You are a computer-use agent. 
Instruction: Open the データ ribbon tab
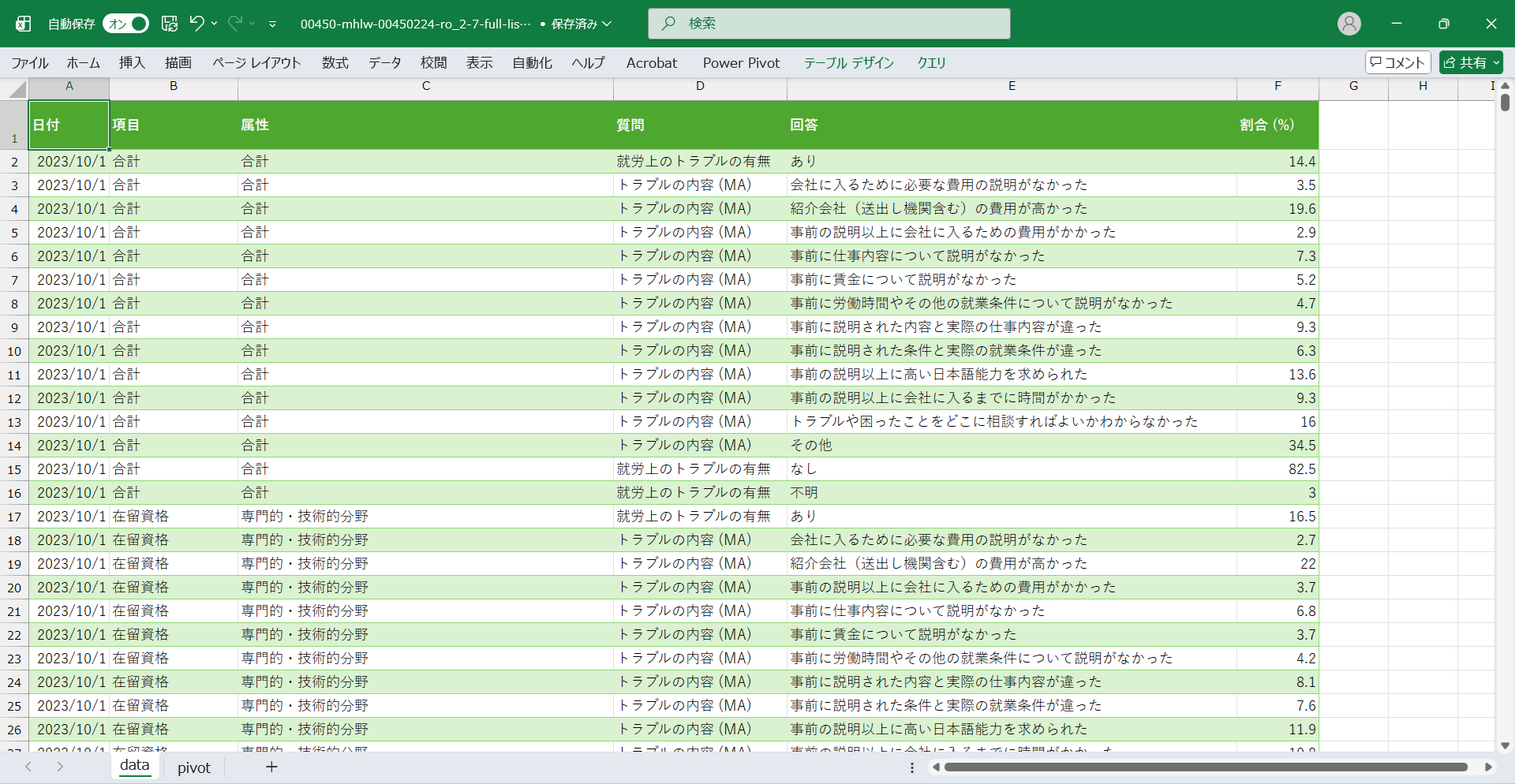[x=384, y=62]
